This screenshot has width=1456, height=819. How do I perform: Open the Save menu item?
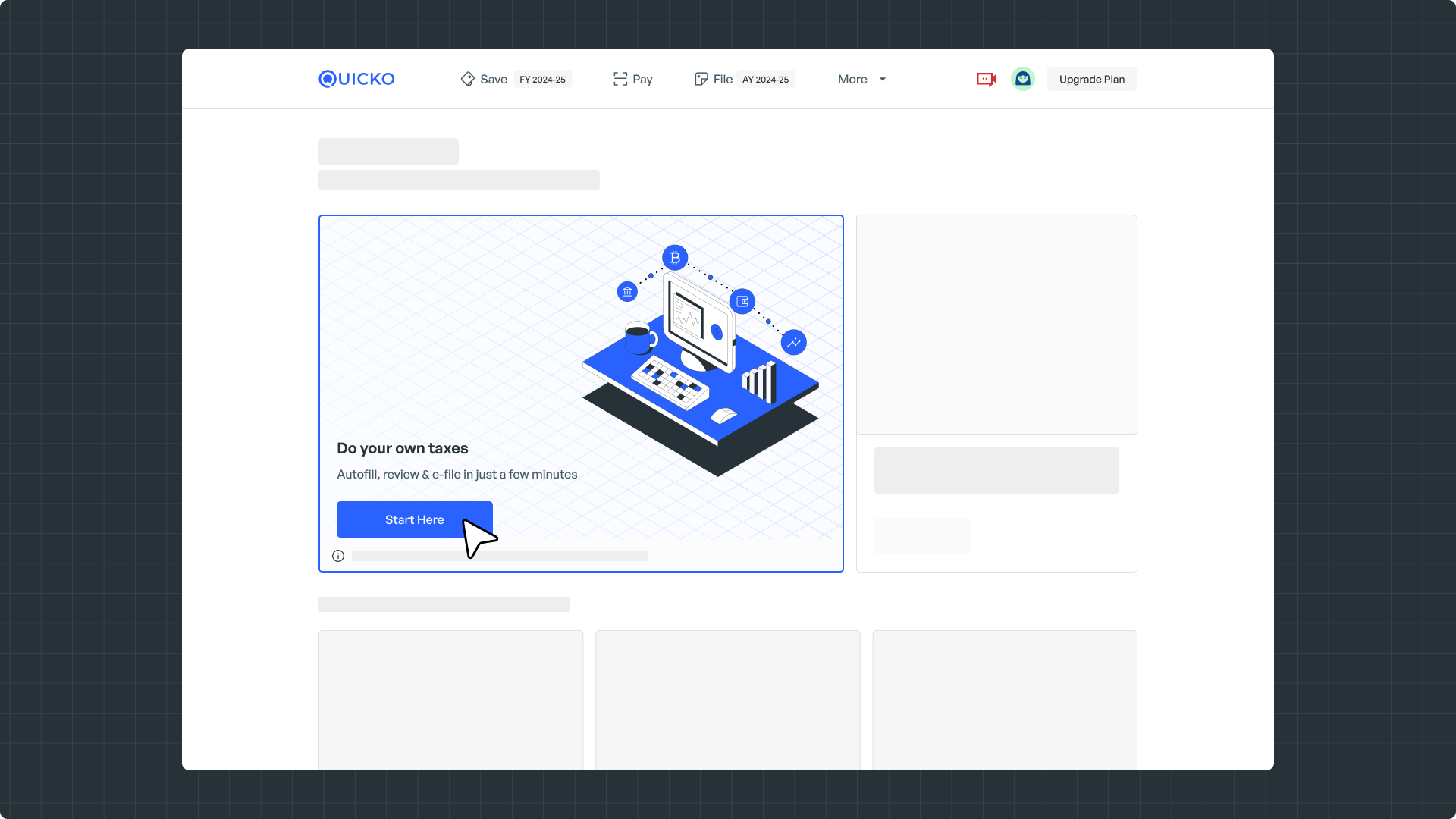click(x=493, y=79)
